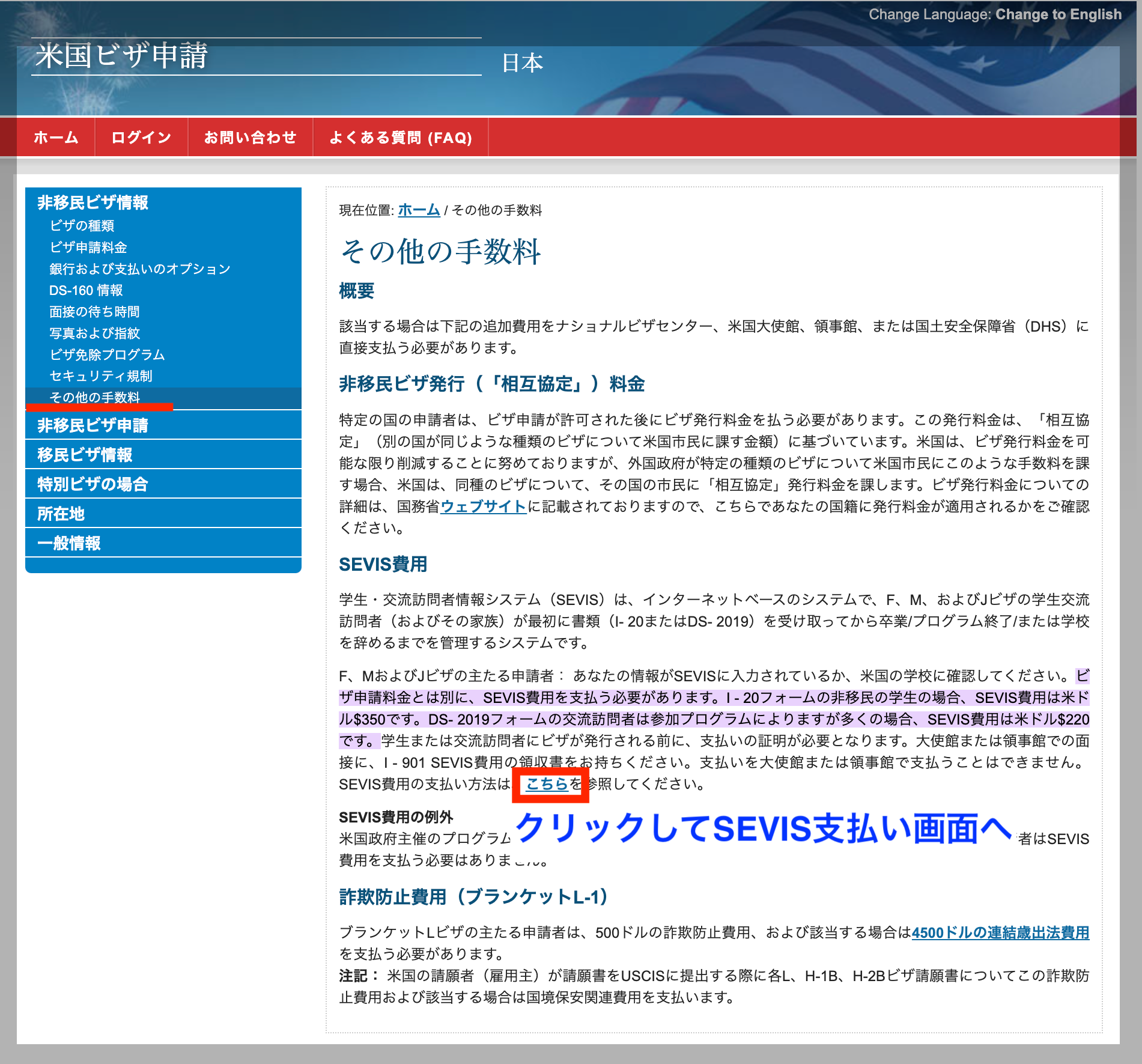The width and height of the screenshot is (1142, 1064).
Task: Open the ログイン navigation tab
Action: [141, 138]
